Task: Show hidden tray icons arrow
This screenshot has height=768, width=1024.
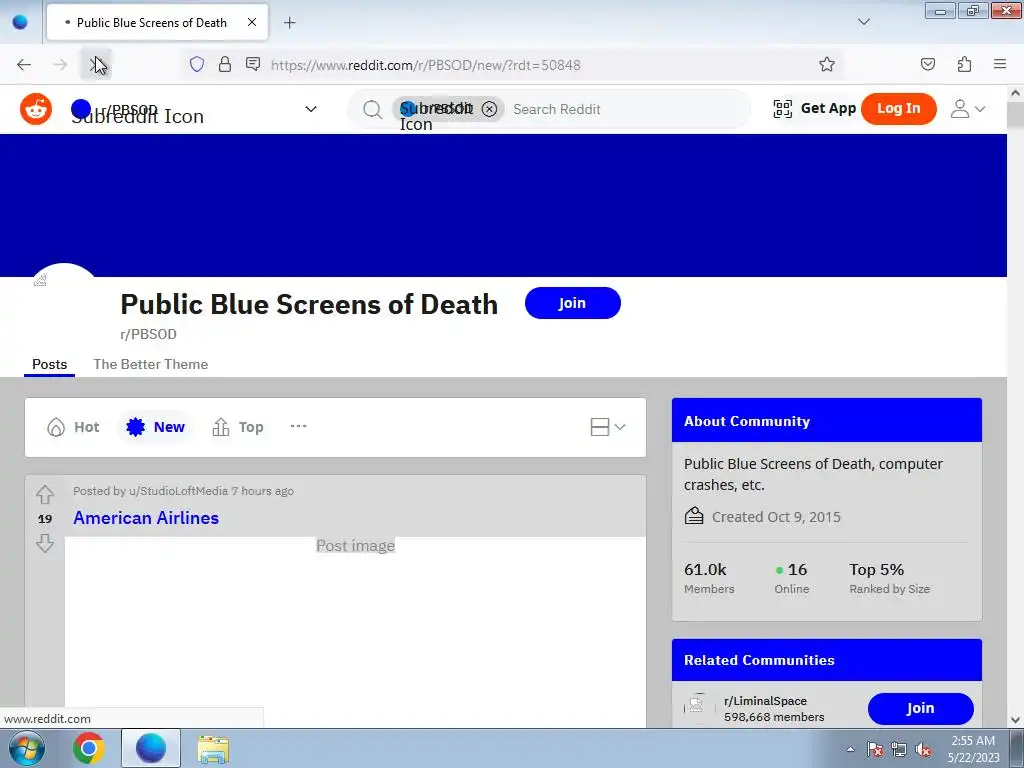Action: (850, 749)
